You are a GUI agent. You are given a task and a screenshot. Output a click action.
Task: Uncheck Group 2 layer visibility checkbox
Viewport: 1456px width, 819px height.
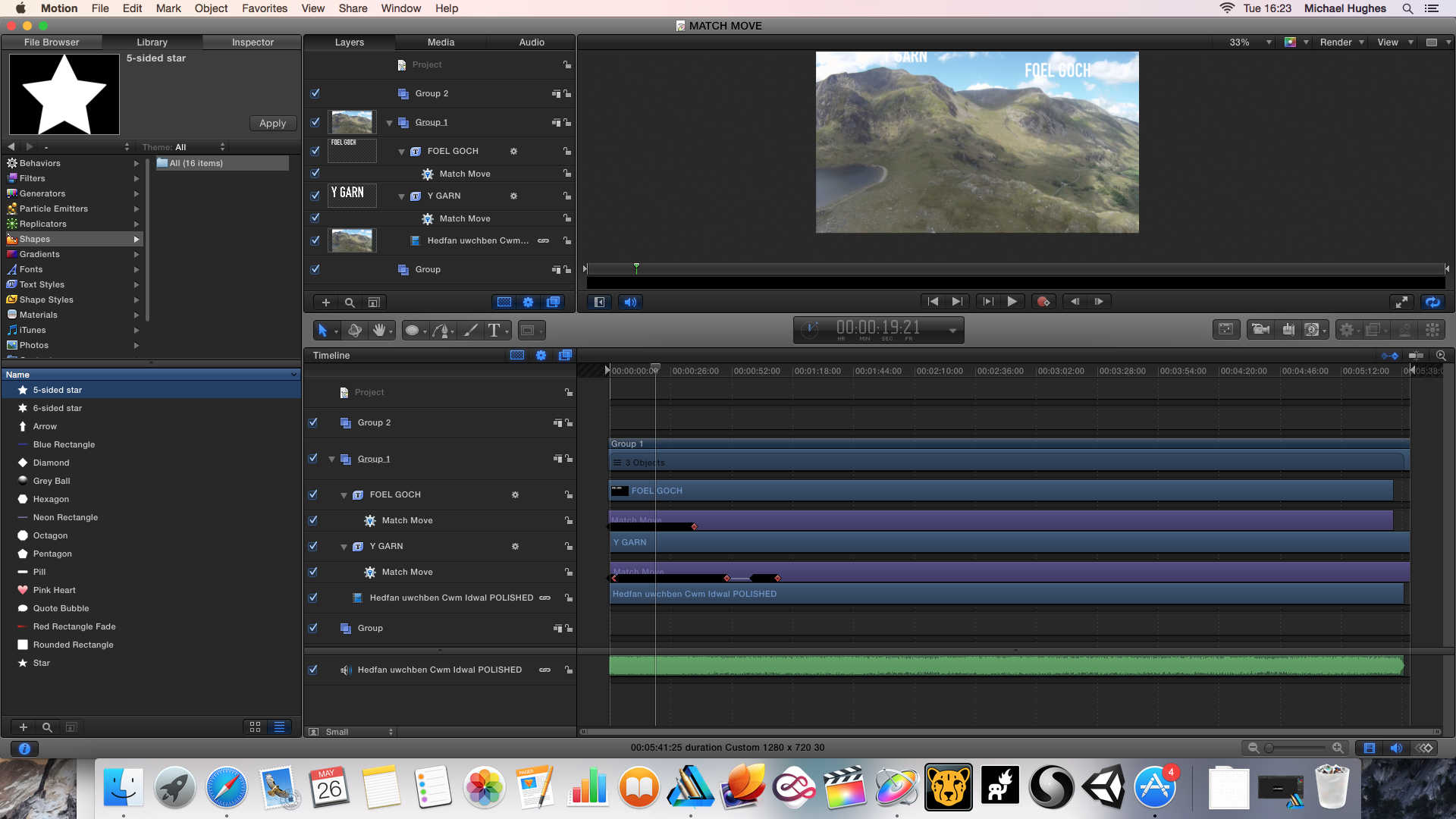(x=315, y=93)
